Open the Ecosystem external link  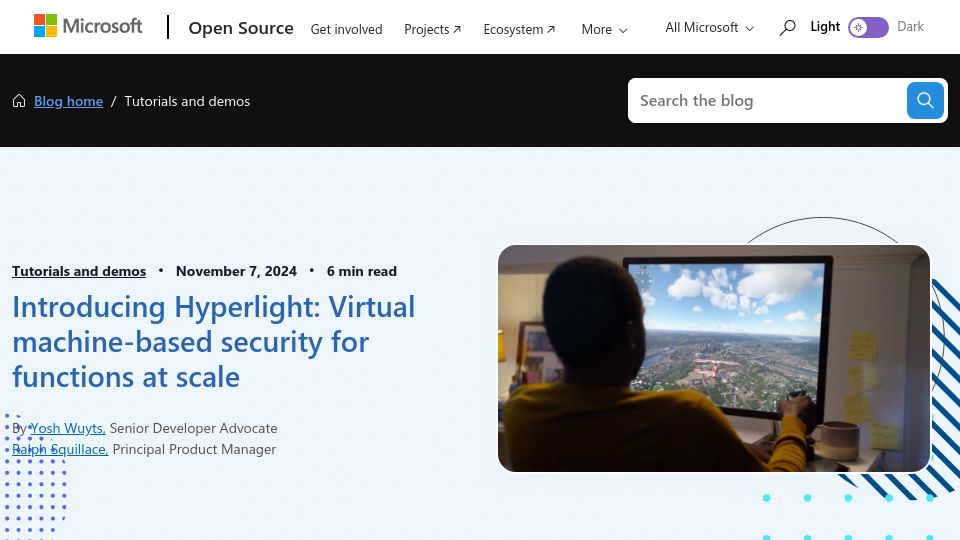(x=519, y=29)
